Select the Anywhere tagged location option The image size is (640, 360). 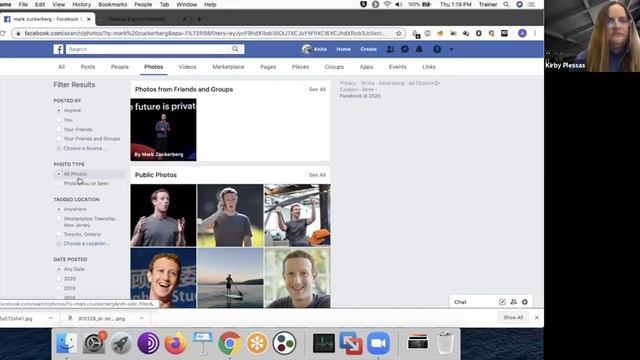59,209
